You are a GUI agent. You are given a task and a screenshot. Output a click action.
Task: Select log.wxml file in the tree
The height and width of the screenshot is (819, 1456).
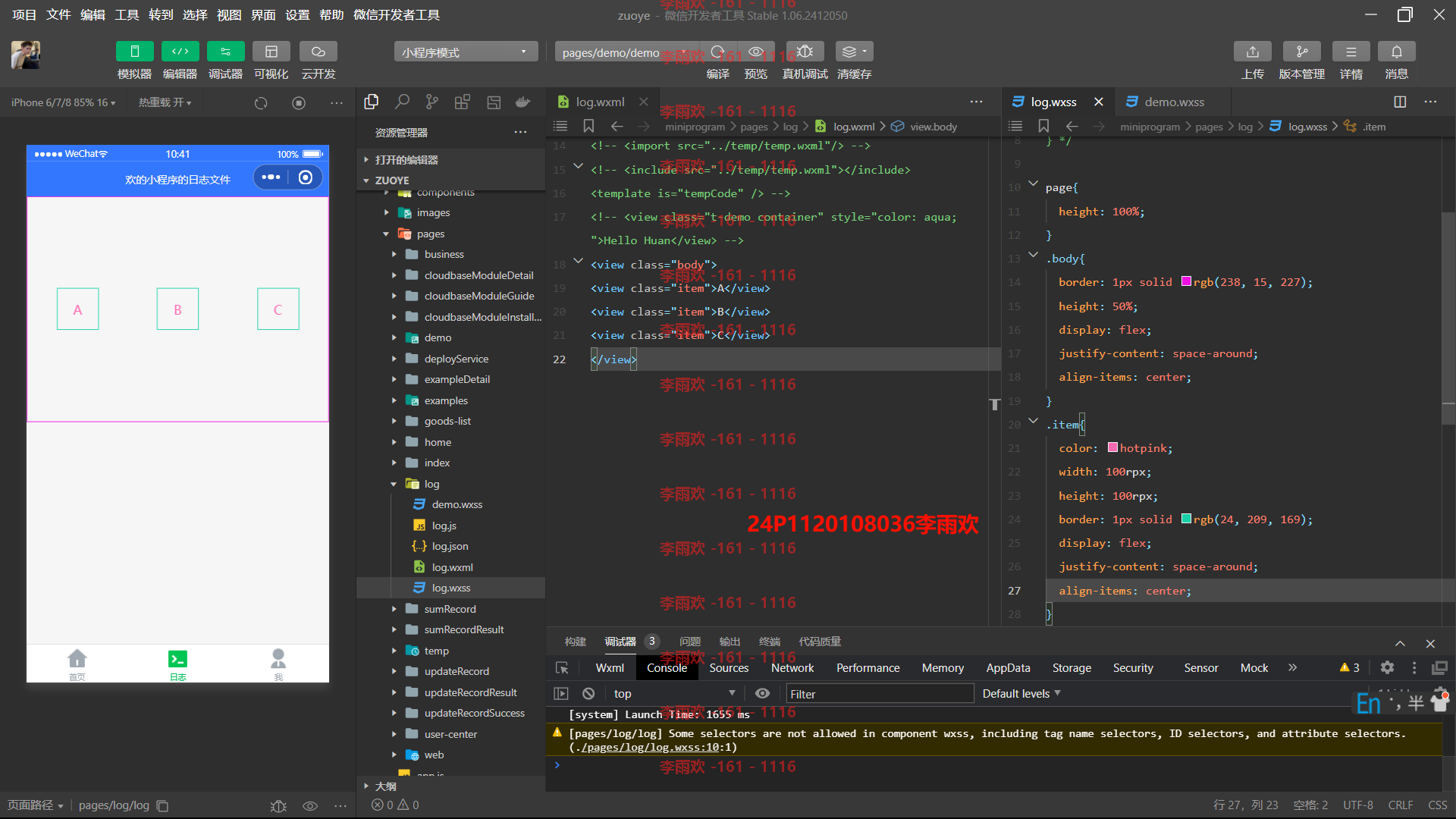click(452, 567)
